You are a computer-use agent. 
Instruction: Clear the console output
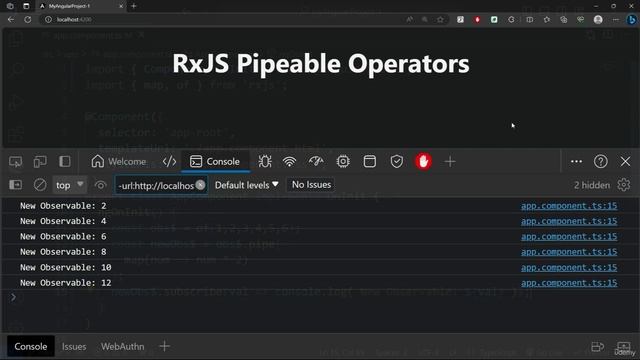tap(40, 185)
